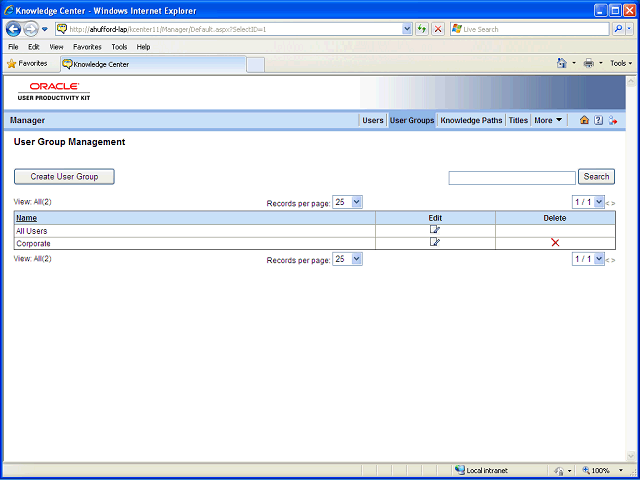Click the user group search text field
Screen dimensions: 640x480
[x=512, y=178]
